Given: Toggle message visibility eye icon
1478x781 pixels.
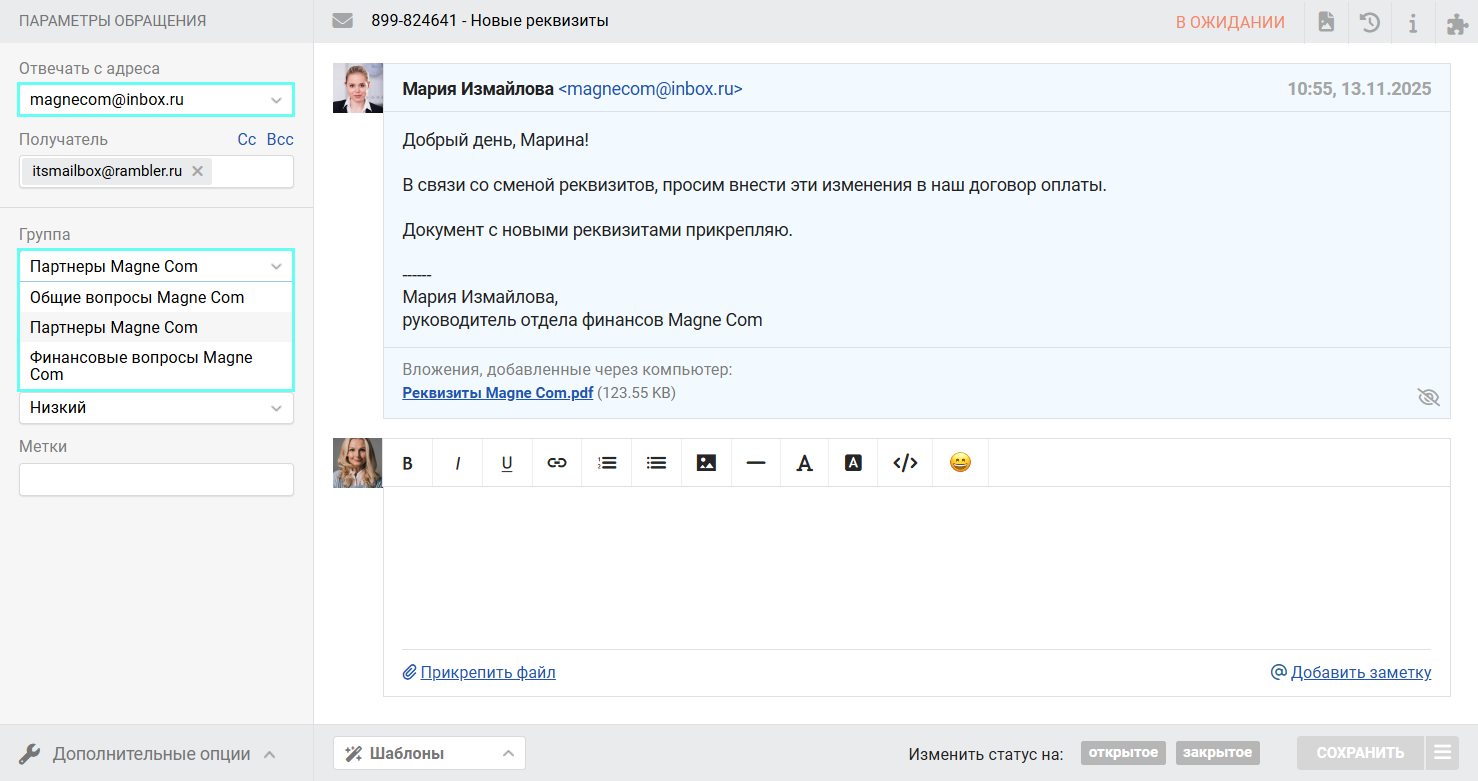Looking at the screenshot, I should pyautogui.click(x=1428, y=397).
